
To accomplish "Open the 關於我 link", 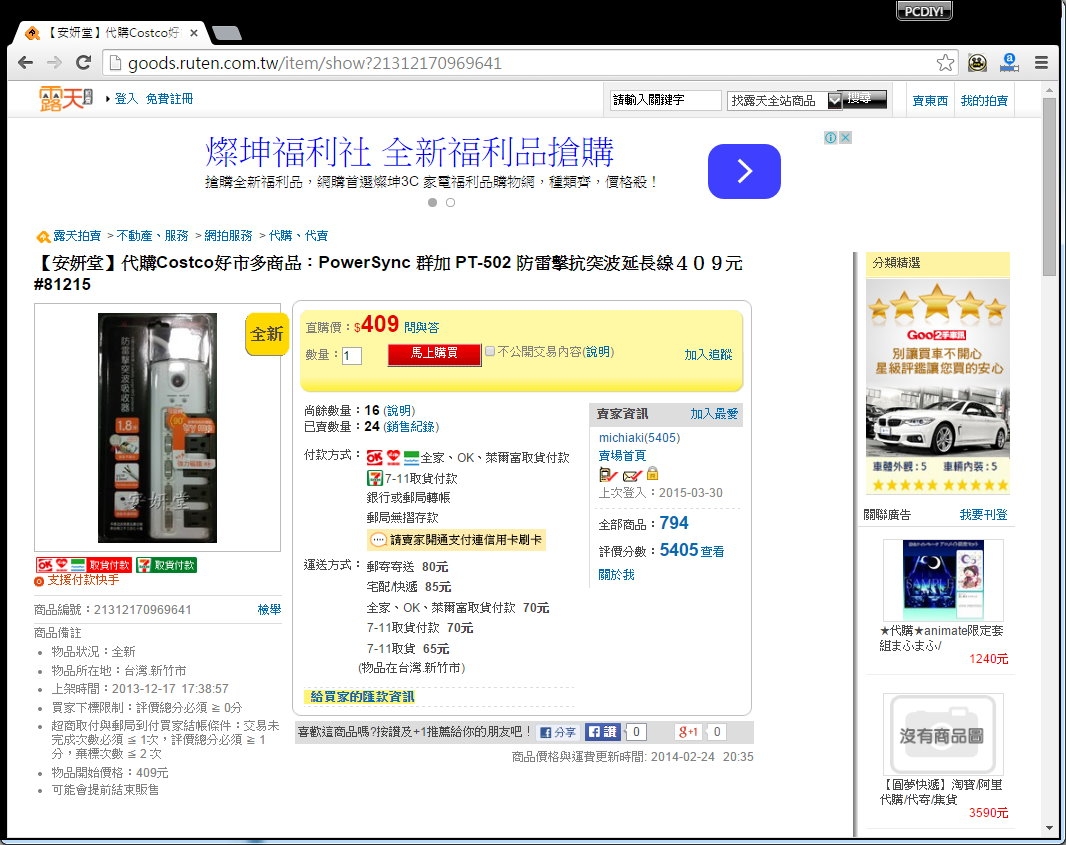I will tap(616, 575).
